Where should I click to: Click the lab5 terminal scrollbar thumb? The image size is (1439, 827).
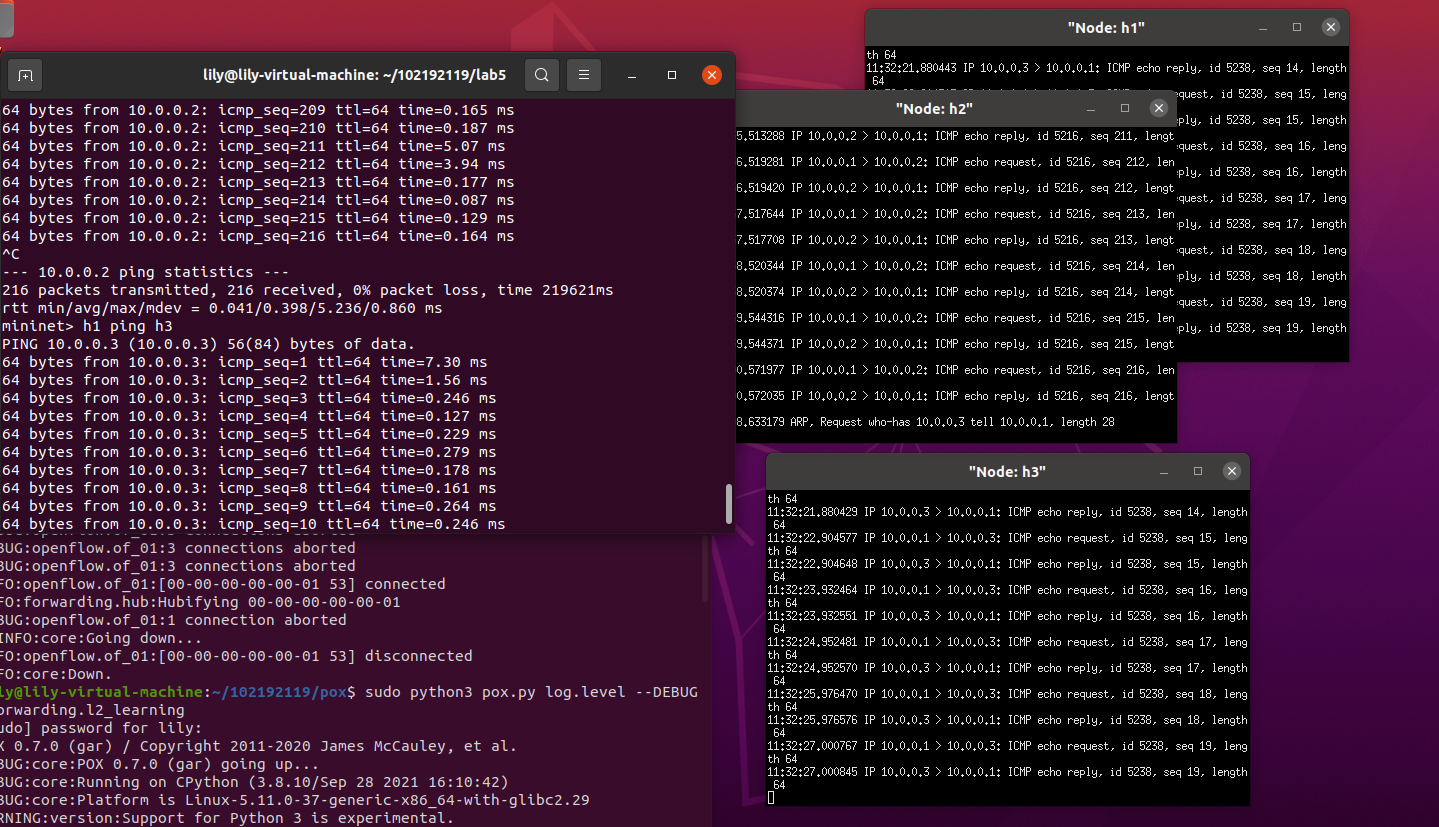pos(729,504)
